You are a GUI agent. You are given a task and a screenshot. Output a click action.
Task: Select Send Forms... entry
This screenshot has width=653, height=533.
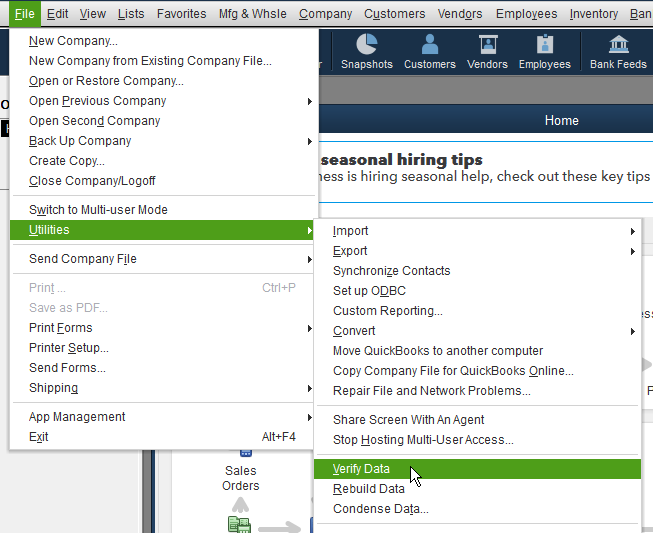pyautogui.click(x=164, y=368)
